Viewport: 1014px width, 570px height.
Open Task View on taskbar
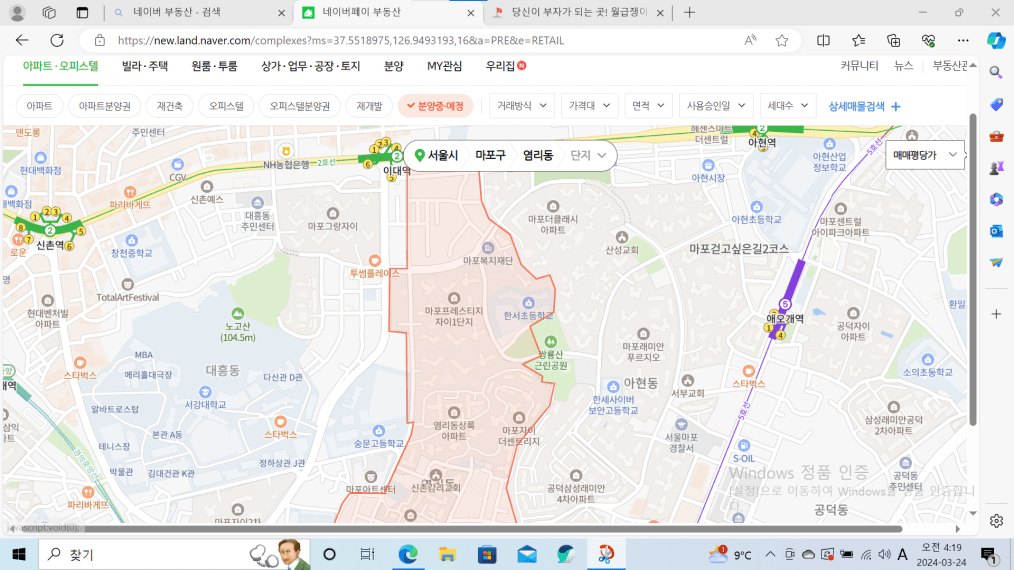tap(367, 554)
